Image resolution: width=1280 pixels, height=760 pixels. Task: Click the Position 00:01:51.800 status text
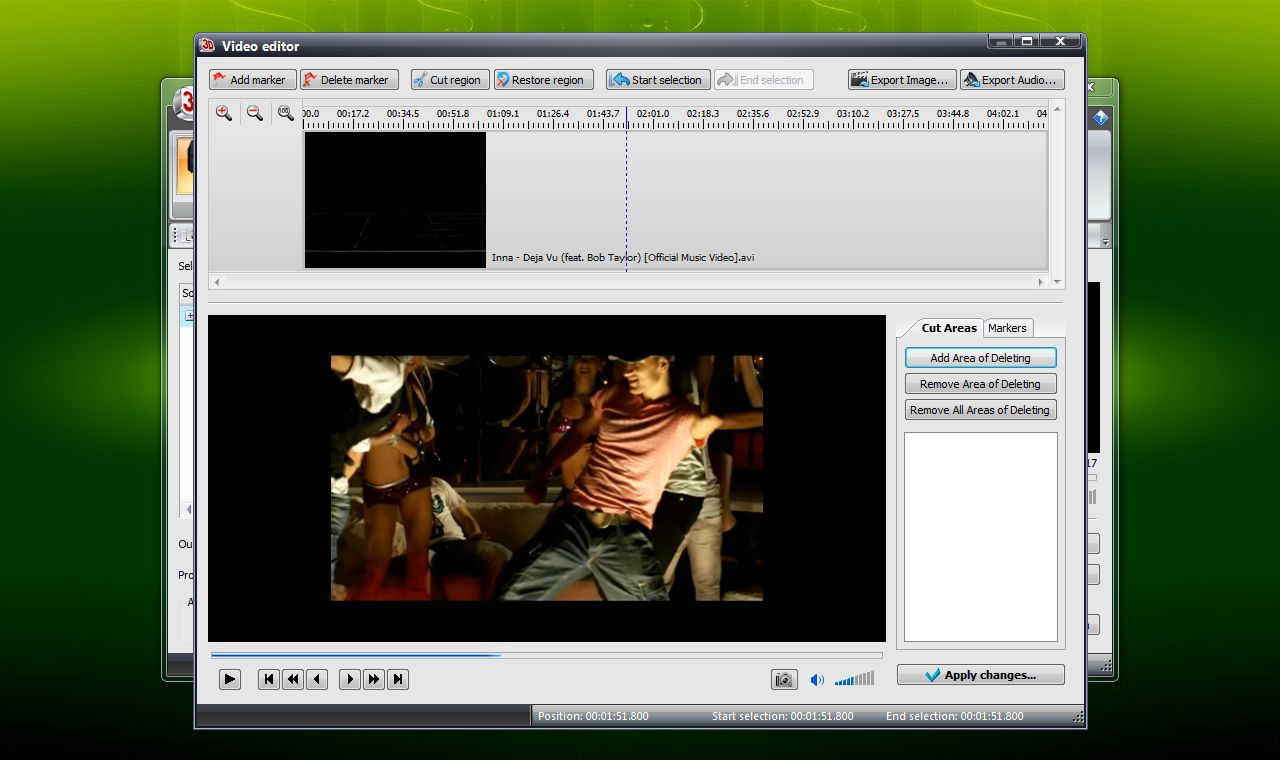tap(593, 716)
